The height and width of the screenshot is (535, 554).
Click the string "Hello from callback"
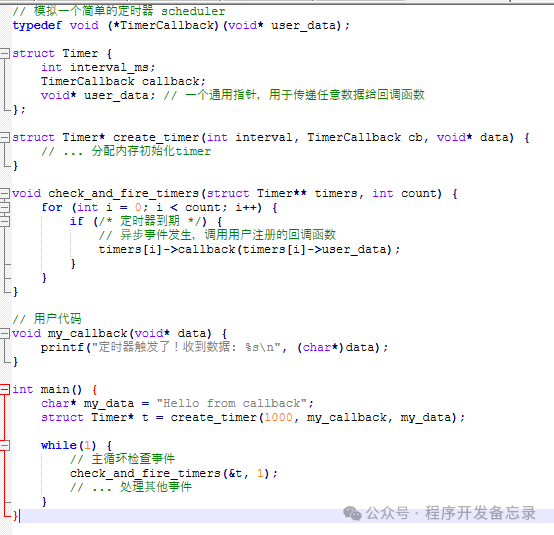point(231,403)
